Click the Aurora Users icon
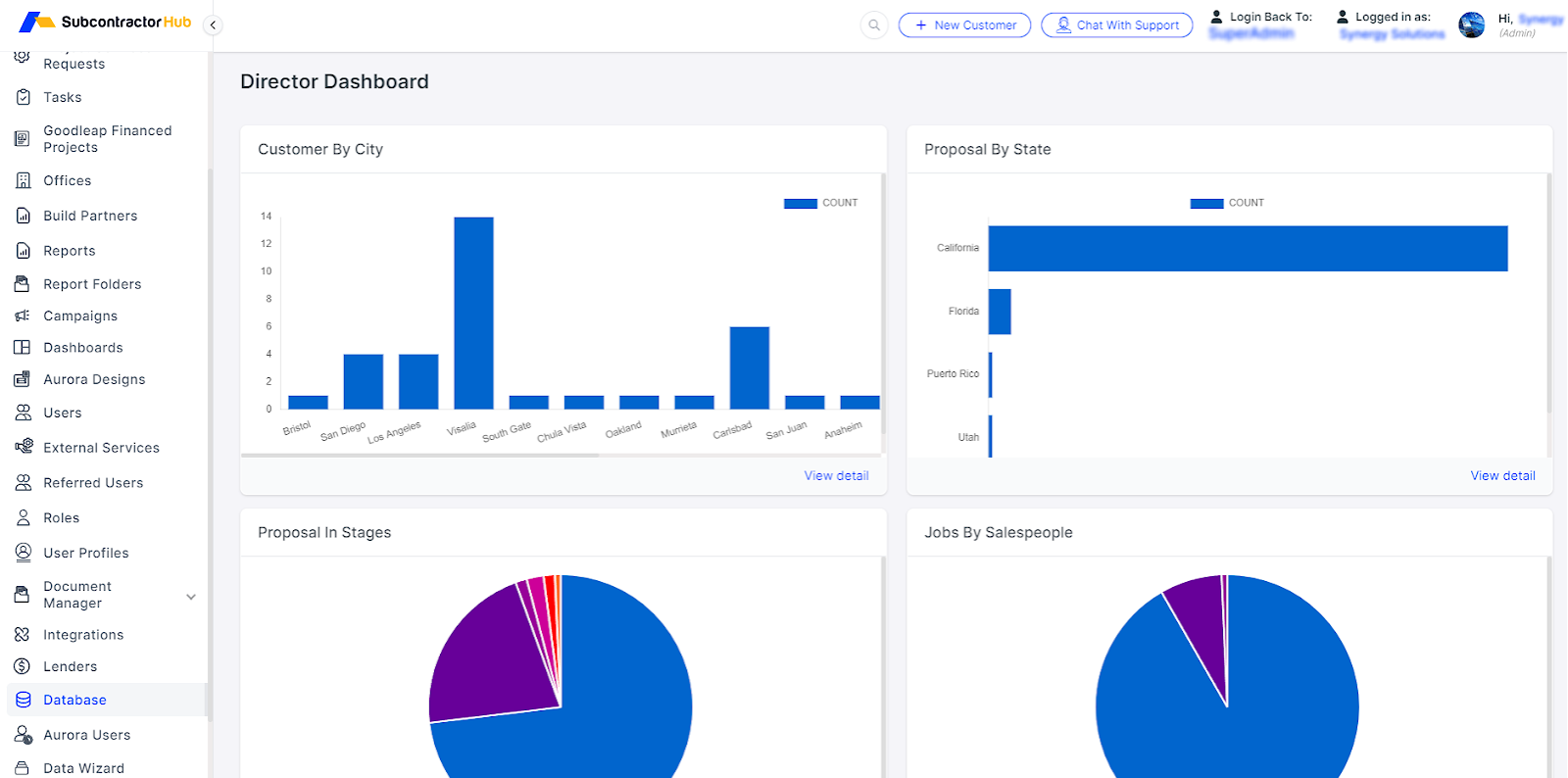The width and height of the screenshot is (1568, 778). click(x=23, y=735)
